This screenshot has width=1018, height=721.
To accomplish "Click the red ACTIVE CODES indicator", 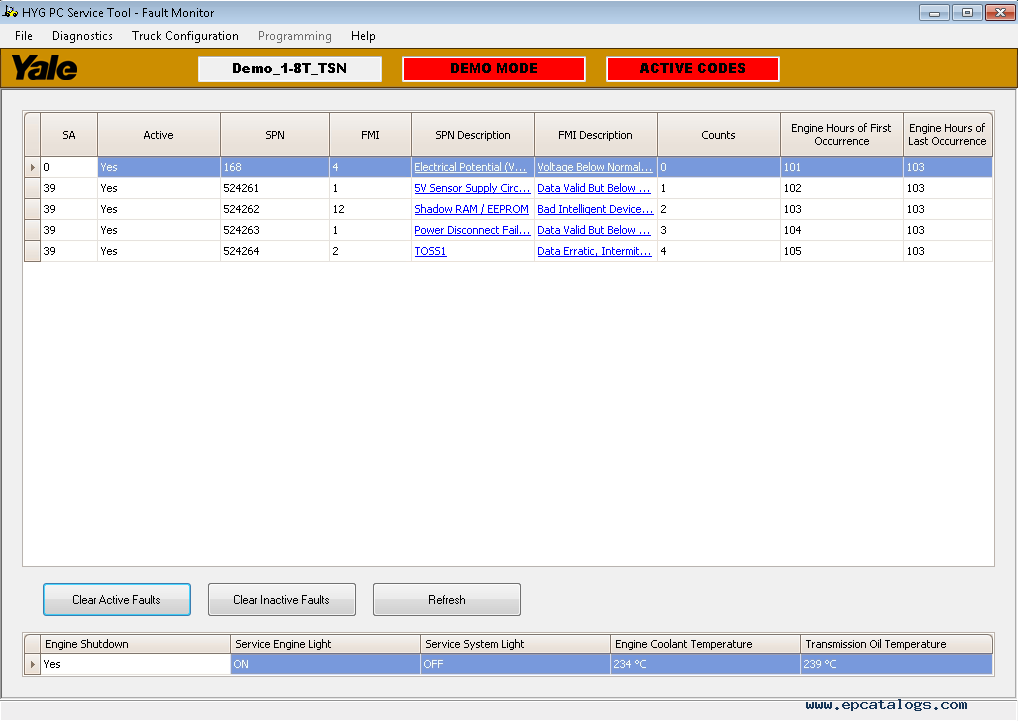I will pos(692,69).
